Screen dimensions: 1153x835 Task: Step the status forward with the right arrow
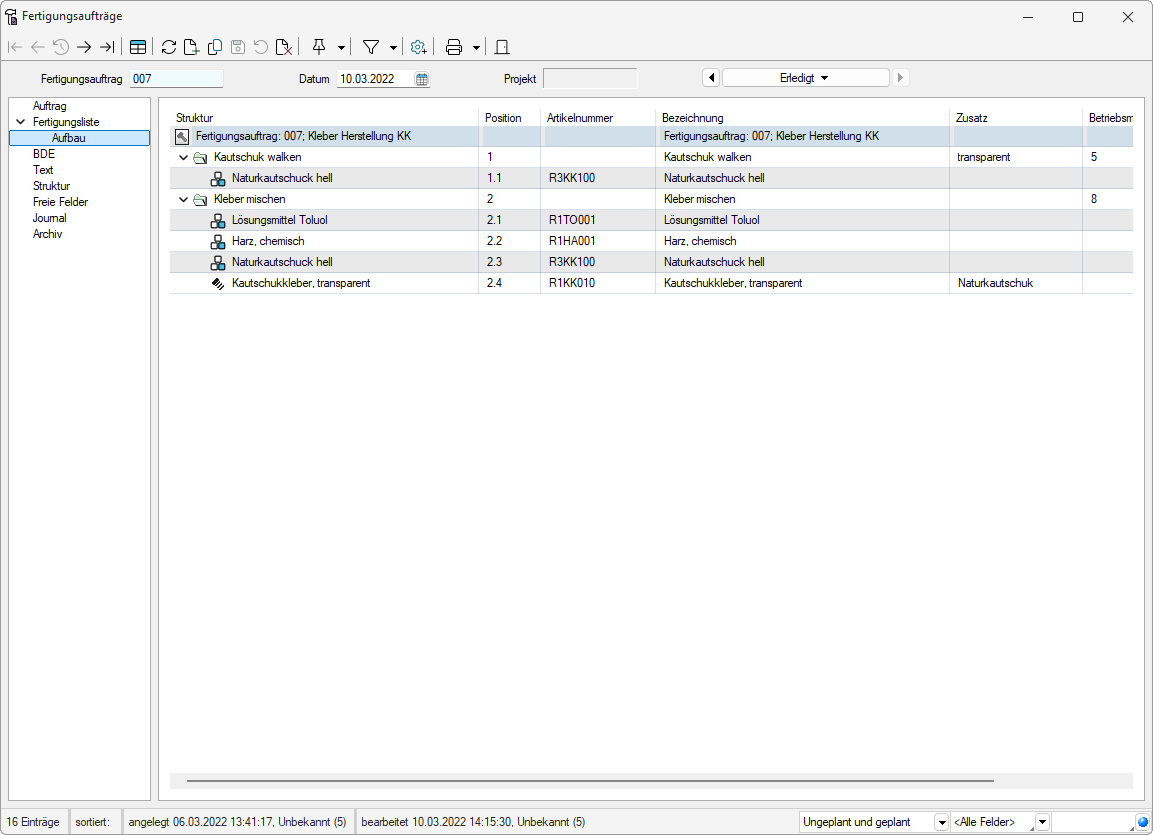(x=900, y=78)
